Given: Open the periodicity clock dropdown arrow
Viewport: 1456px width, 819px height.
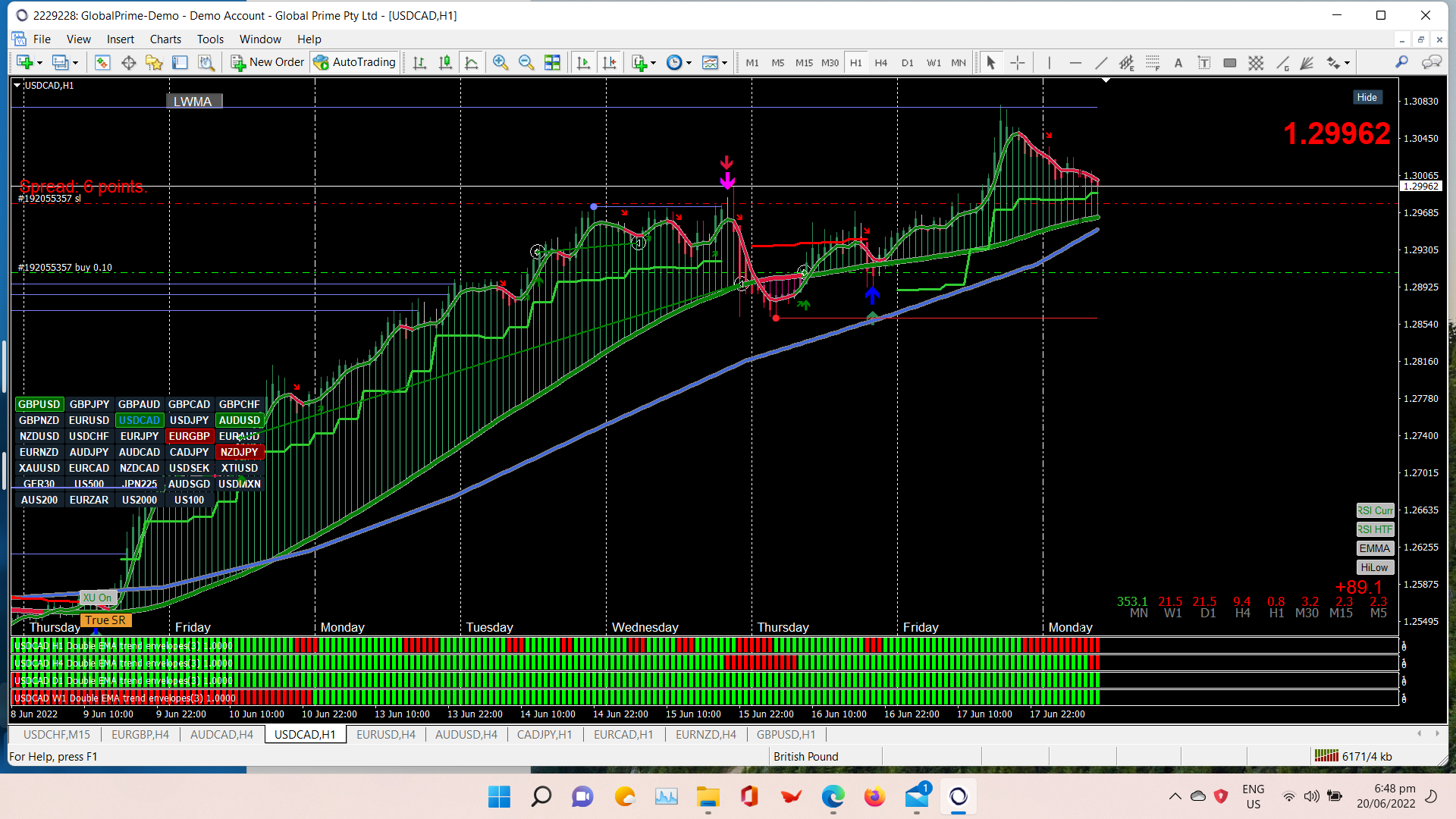Looking at the screenshot, I should pos(689,63).
